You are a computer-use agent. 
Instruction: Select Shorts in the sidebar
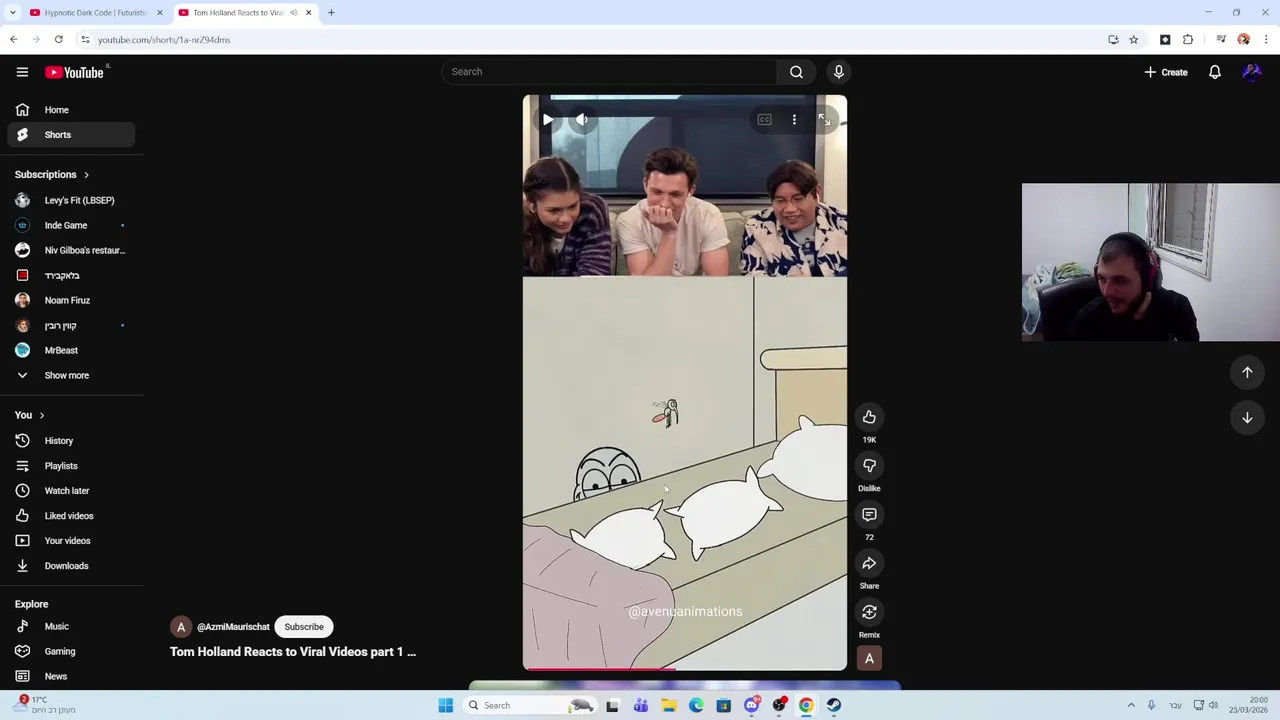pos(71,135)
